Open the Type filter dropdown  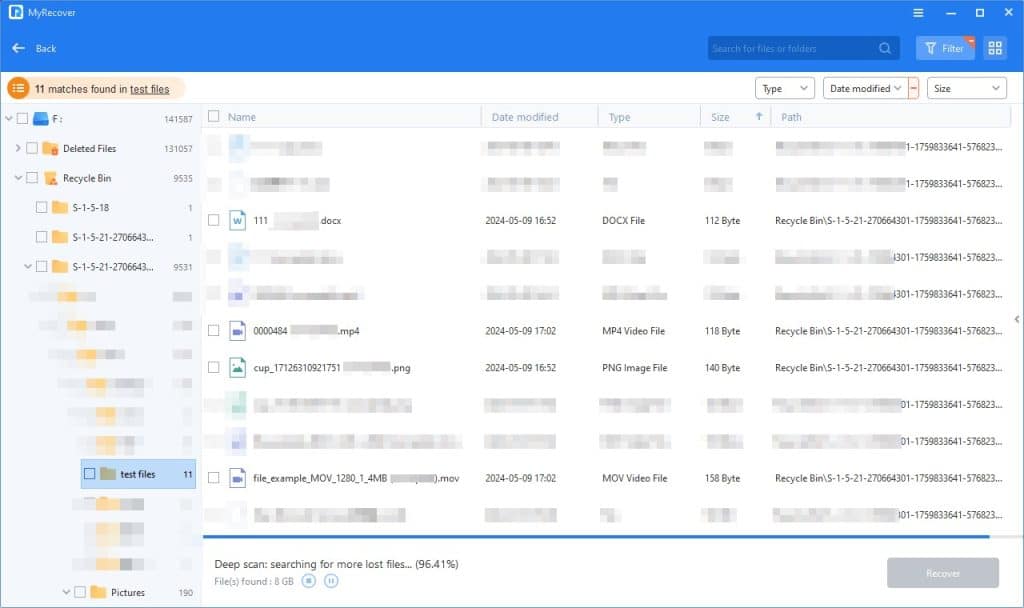coord(784,88)
